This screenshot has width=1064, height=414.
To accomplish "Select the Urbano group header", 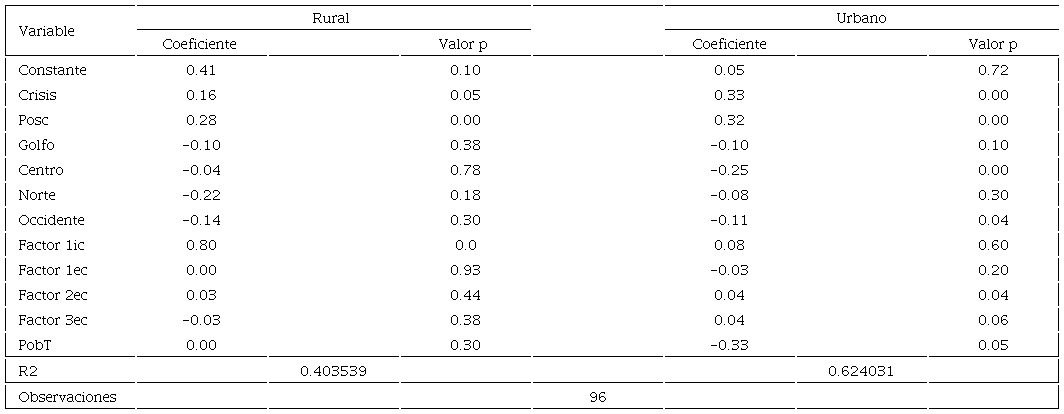I will coord(861,18).
